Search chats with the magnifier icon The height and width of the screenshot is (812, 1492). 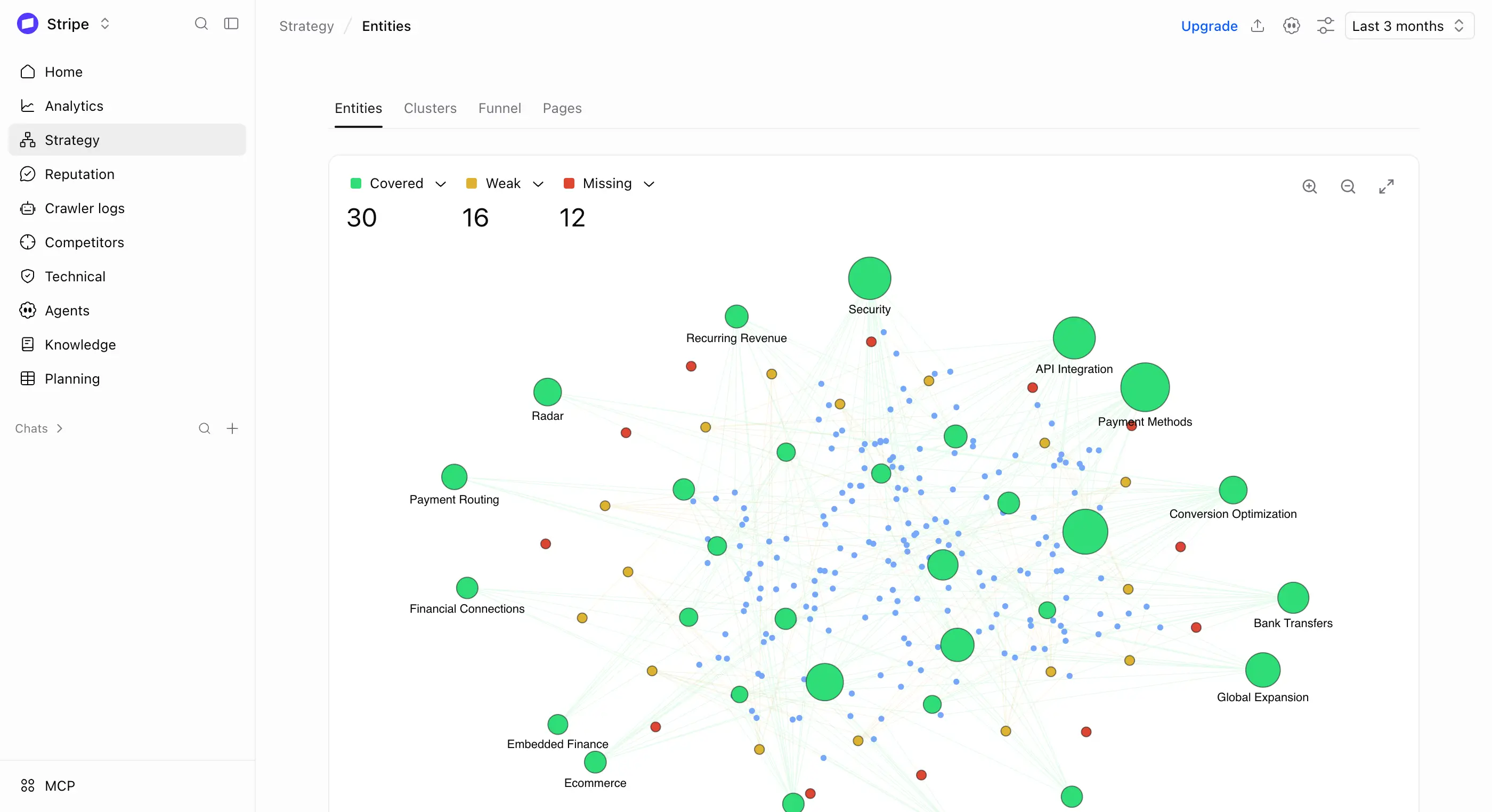[205, 428]
